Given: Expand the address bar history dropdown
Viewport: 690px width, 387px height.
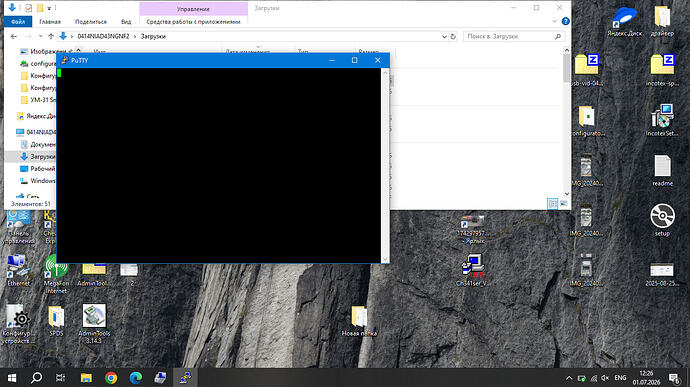Looking at the screenshot, I should tap(444, 37).
